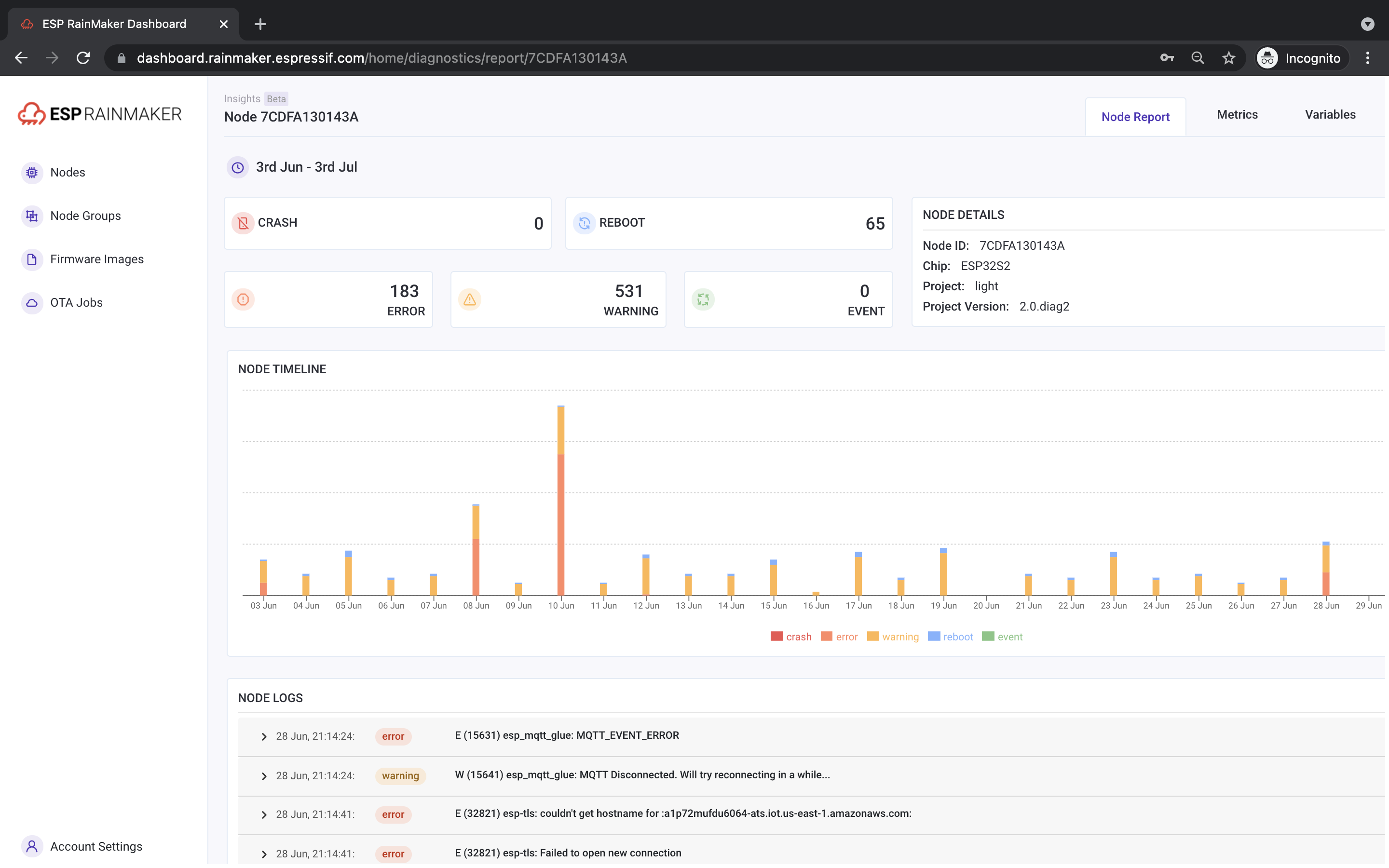Open the Account Settings user icon
1389x868 pixels.
(x=32, y=846)
